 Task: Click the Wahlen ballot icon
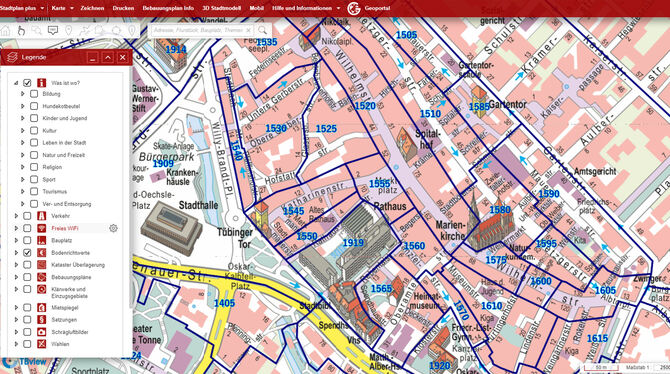[41, 344]
